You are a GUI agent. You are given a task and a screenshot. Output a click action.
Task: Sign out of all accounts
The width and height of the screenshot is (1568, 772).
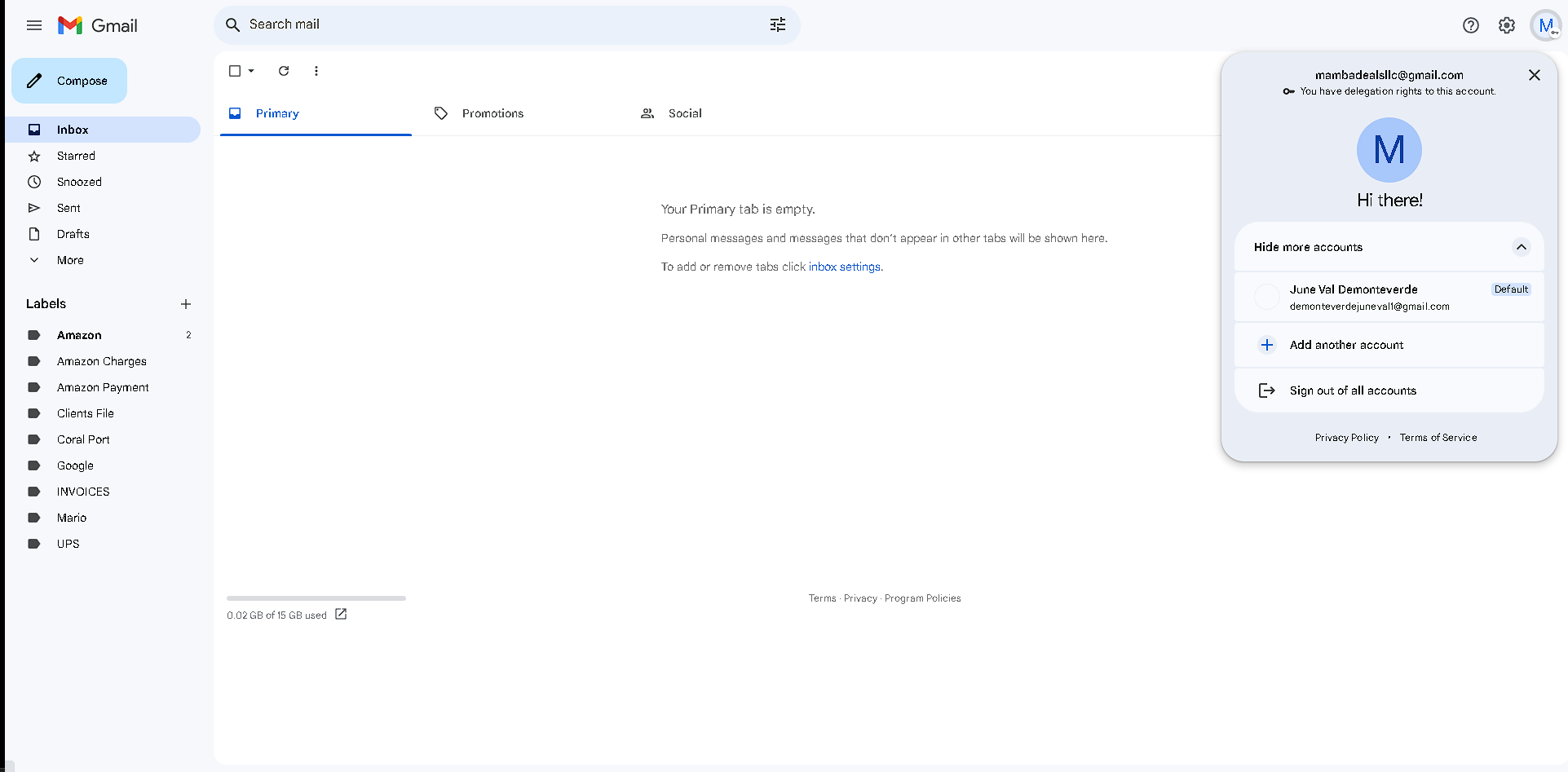[1389, 390]
